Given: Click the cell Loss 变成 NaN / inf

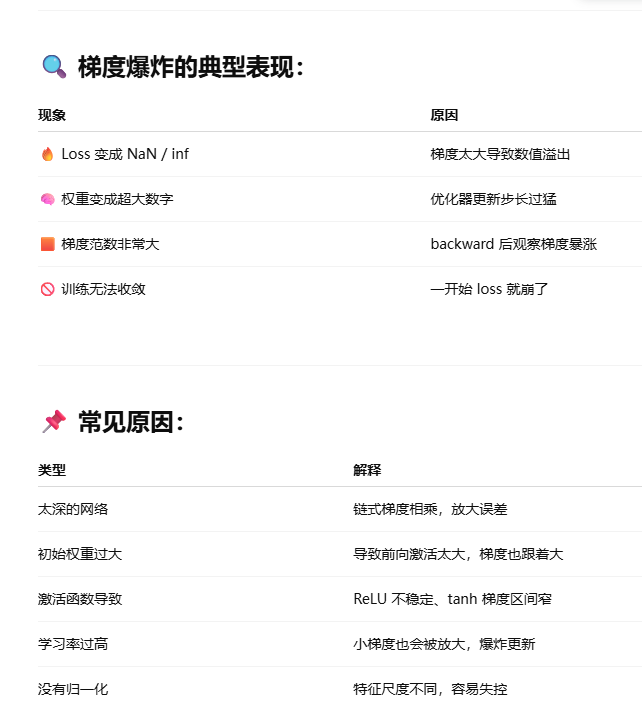Looking at the screenshot, I should click(x=125, y=154).
